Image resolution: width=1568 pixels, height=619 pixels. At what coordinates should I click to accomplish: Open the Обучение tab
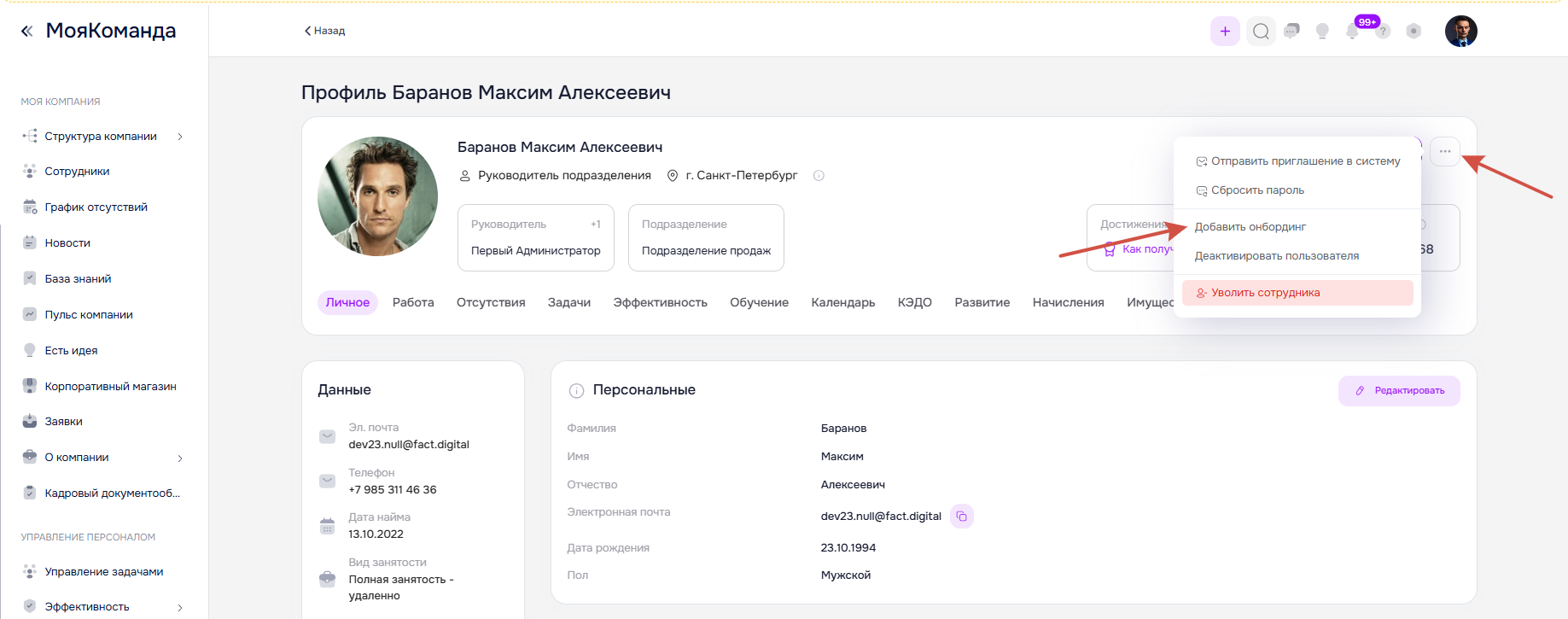point(760,302)
